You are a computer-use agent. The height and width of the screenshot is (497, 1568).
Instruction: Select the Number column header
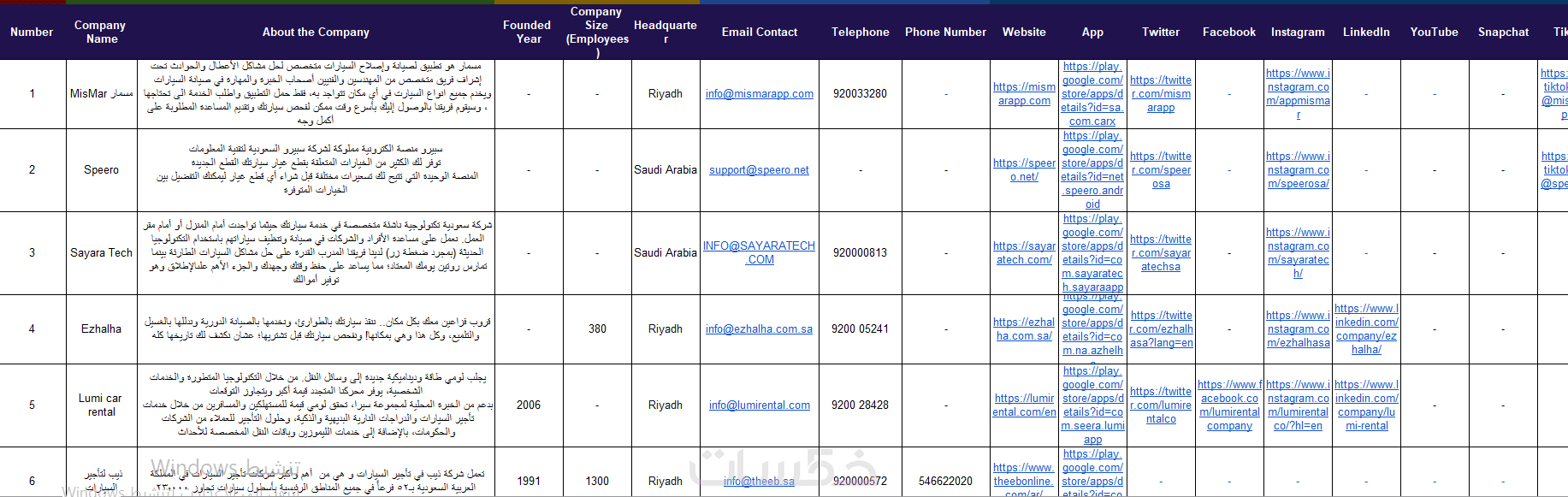click(32, 33)
